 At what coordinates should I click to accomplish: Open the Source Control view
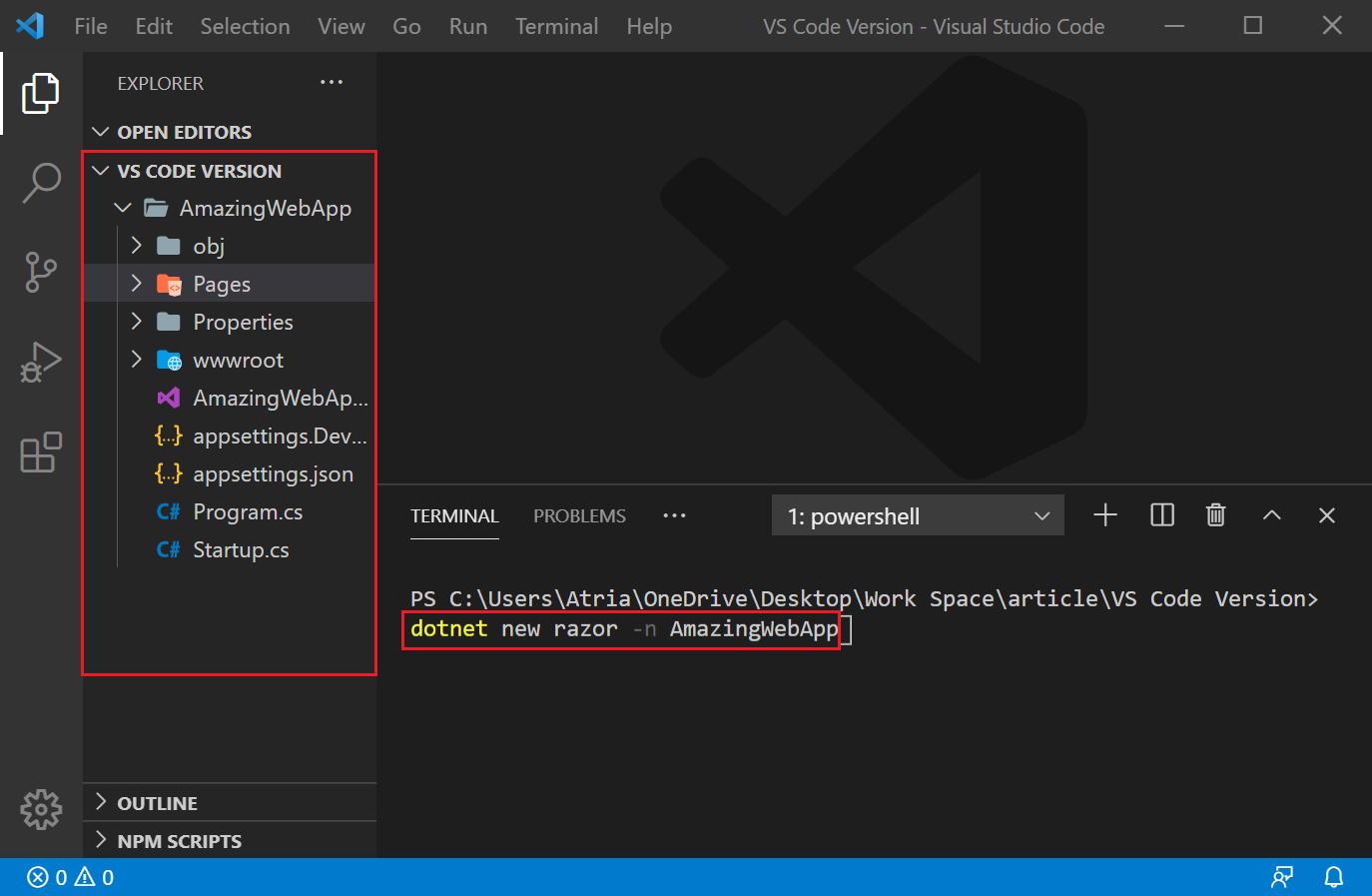coord(41,272)
